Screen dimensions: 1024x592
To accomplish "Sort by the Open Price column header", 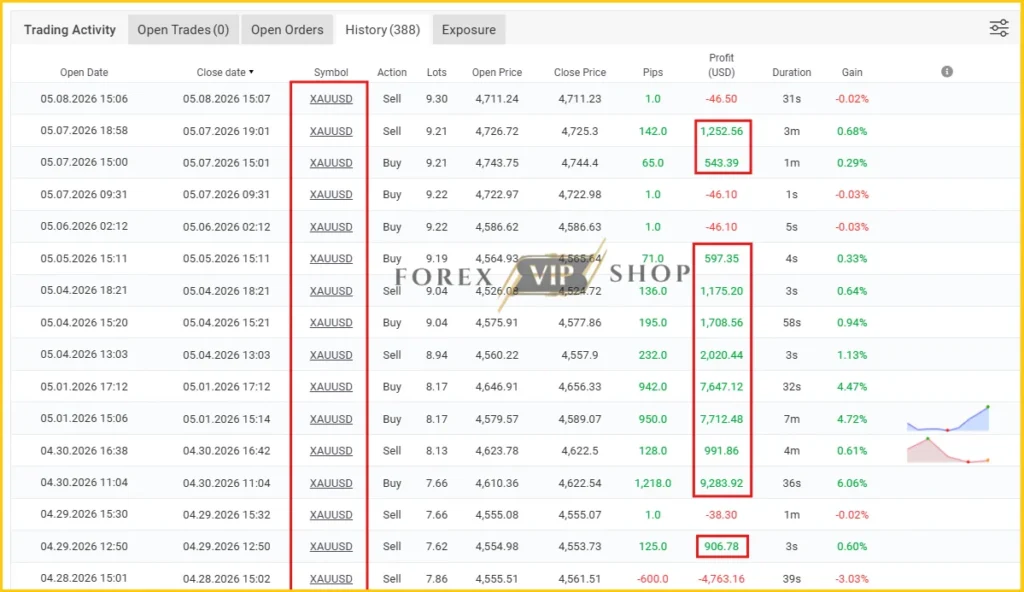I will [x=497, y=73].
